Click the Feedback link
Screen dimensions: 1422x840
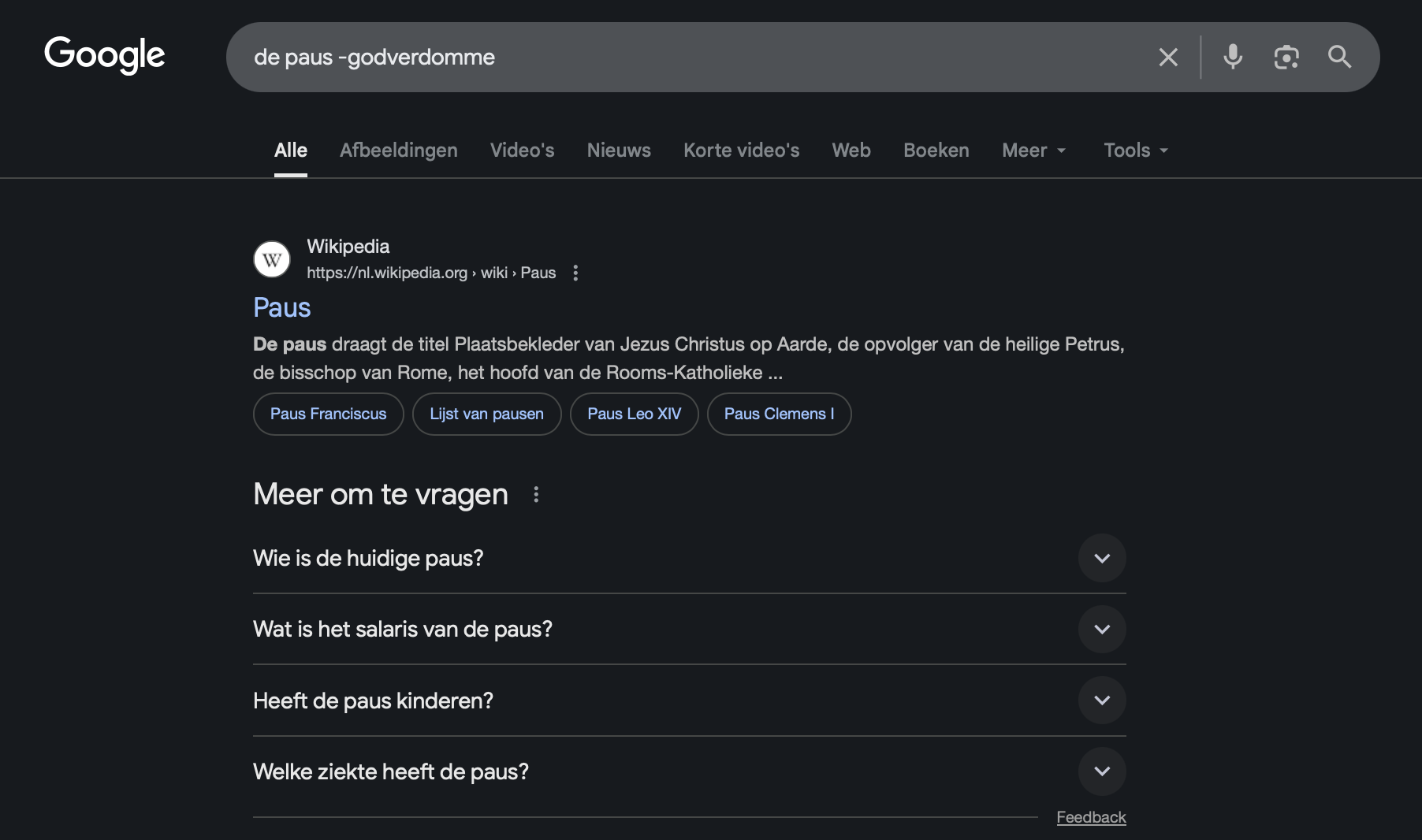[x=1091, y=817]
